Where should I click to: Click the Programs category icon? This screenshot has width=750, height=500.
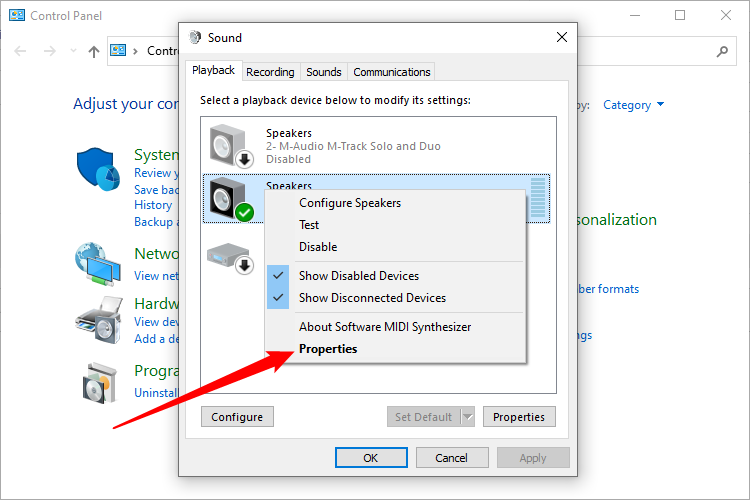[97, 381]
